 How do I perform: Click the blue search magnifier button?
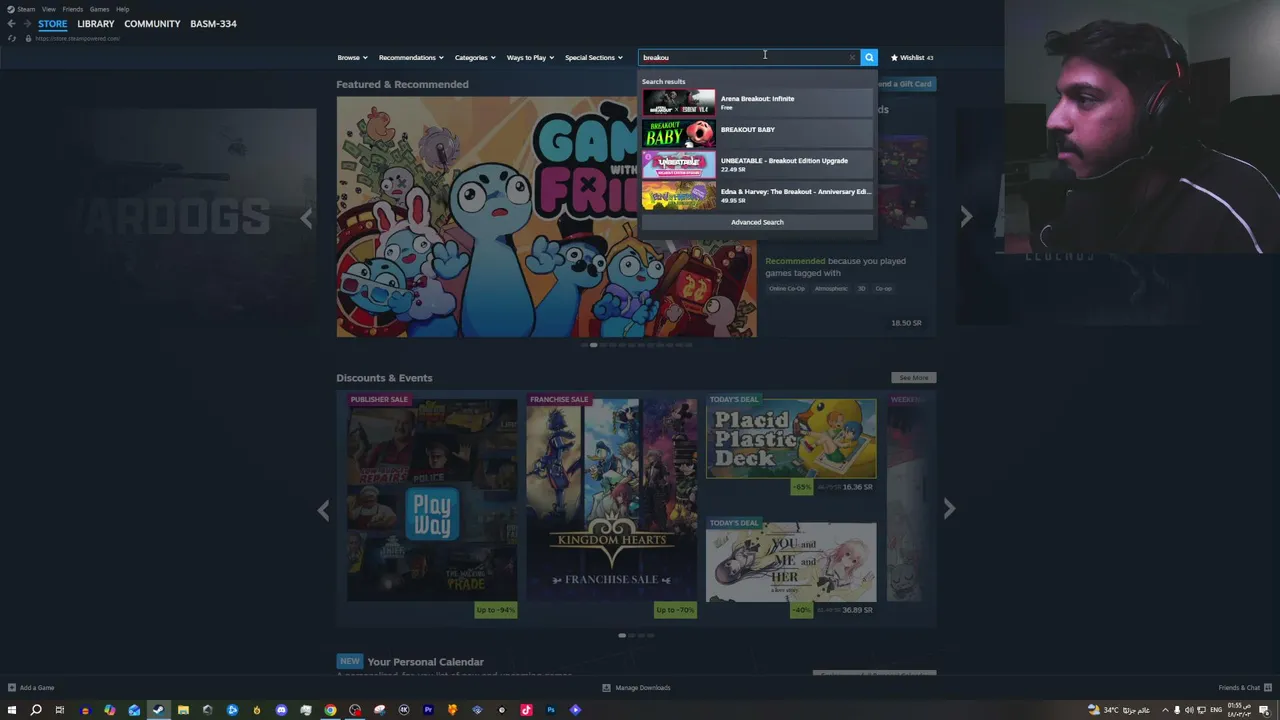point(869,57)
